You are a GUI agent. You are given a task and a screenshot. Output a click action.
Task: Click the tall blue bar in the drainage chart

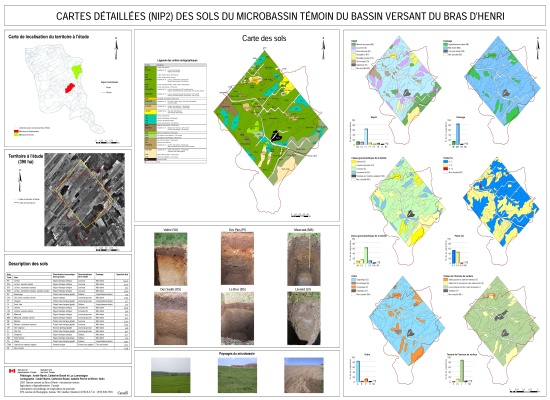458,134
